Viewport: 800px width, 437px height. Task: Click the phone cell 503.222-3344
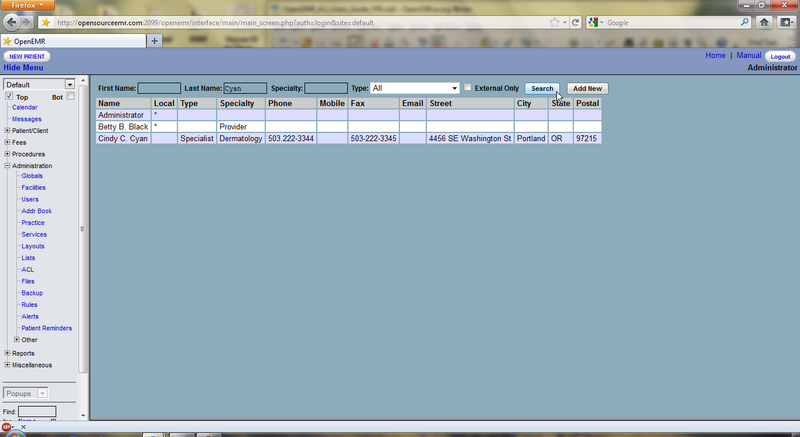(291, 138)
